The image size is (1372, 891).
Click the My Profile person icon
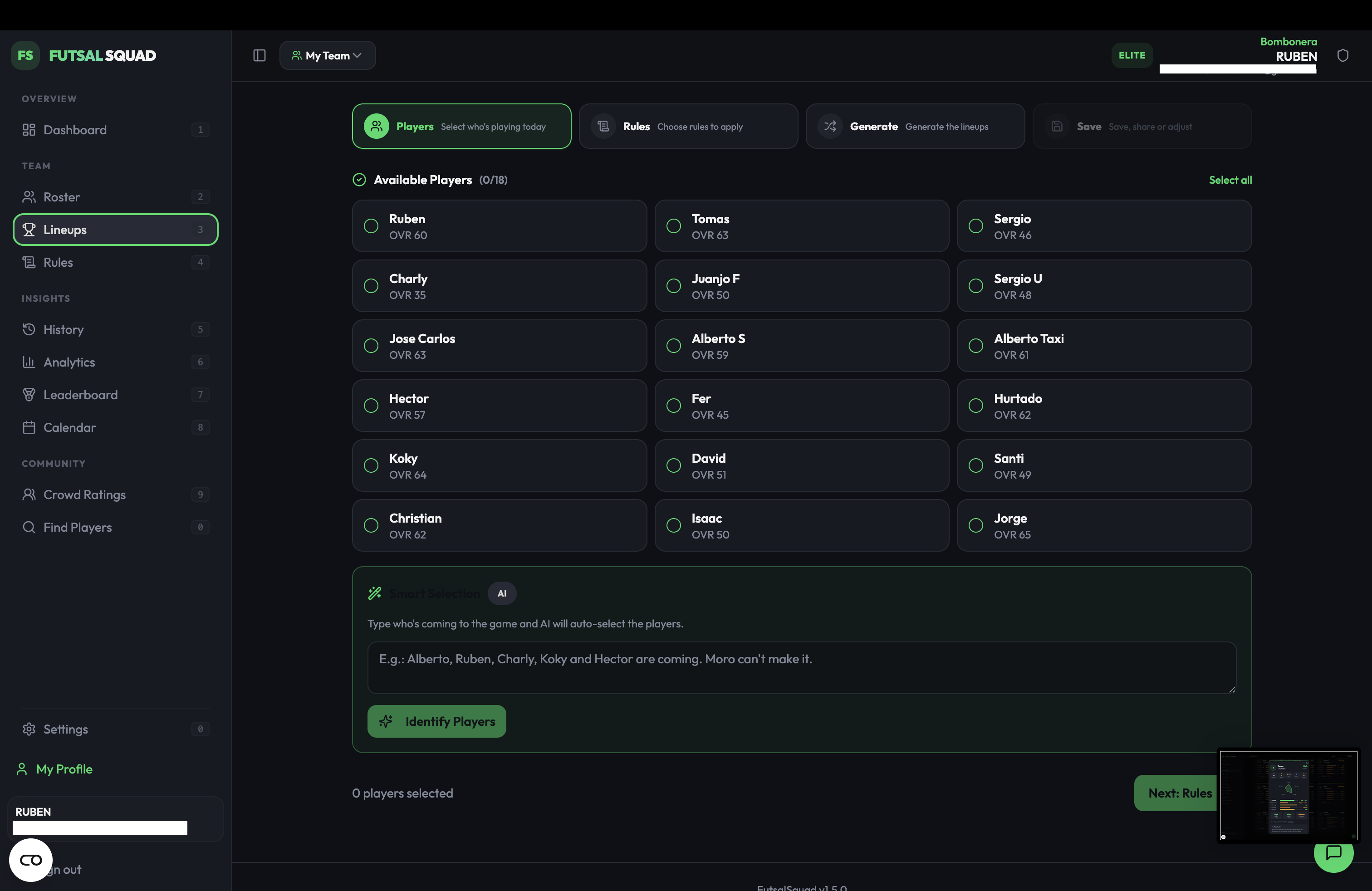point(22,769)
